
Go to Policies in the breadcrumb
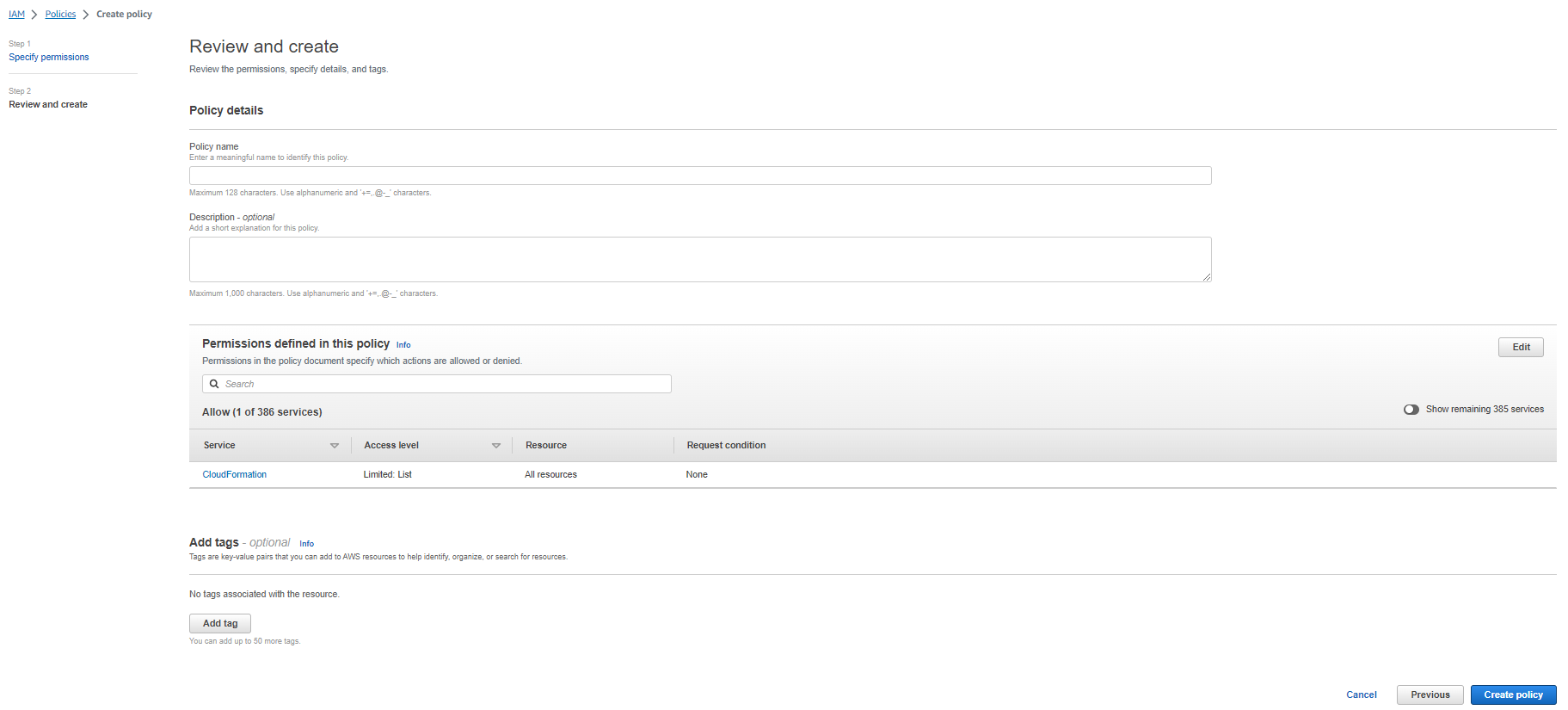(x=60, y=15)
